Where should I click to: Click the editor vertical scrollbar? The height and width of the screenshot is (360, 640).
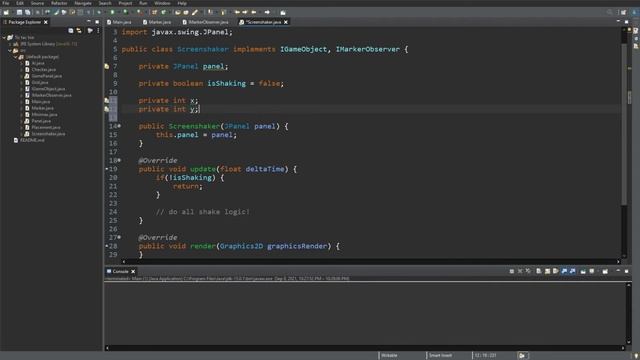(x=624, y=123)
